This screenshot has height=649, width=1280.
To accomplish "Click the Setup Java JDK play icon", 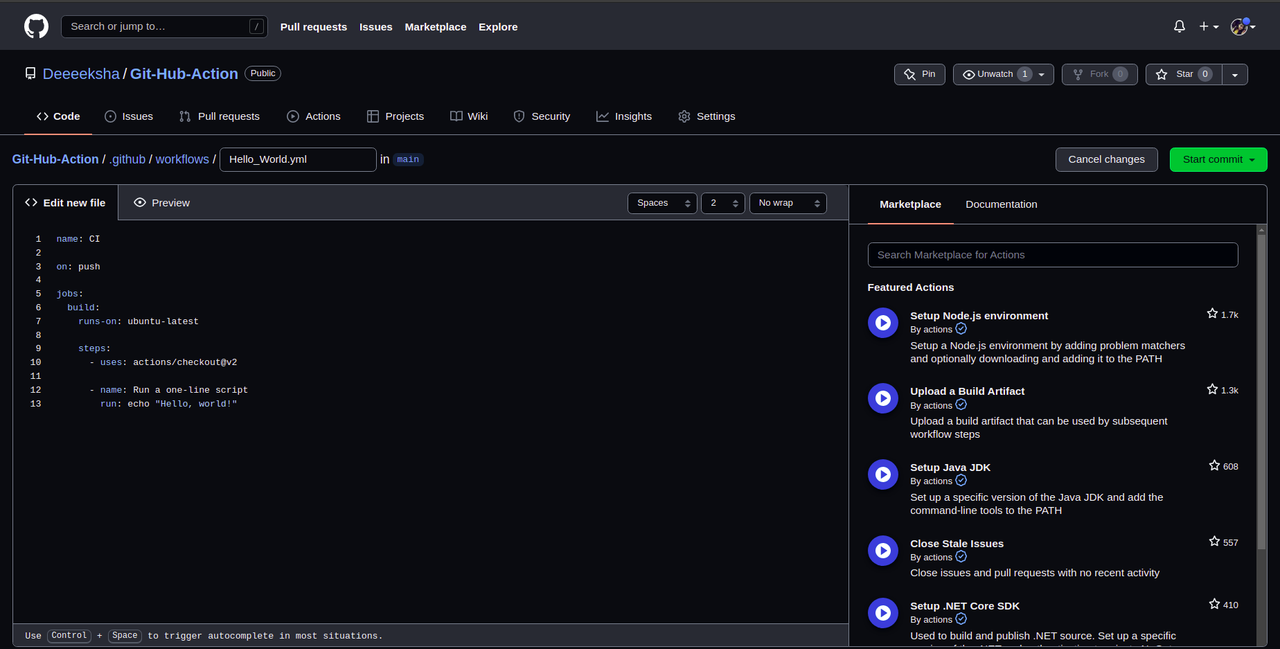I will pos(883,474).
